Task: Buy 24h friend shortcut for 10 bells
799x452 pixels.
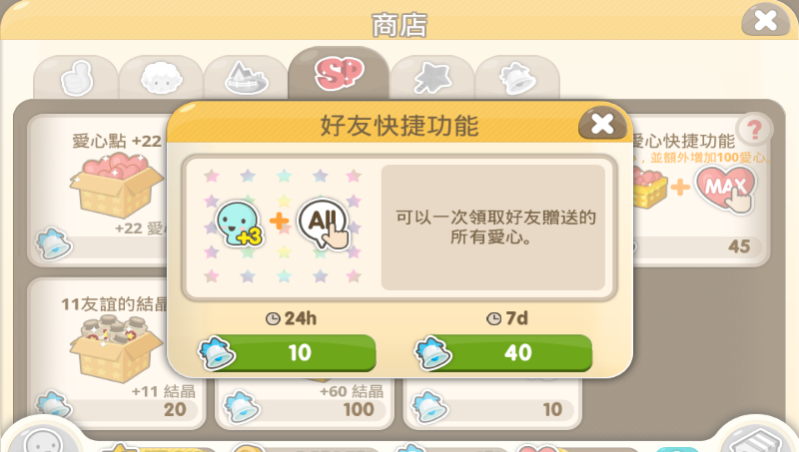Action: [288, 353]
